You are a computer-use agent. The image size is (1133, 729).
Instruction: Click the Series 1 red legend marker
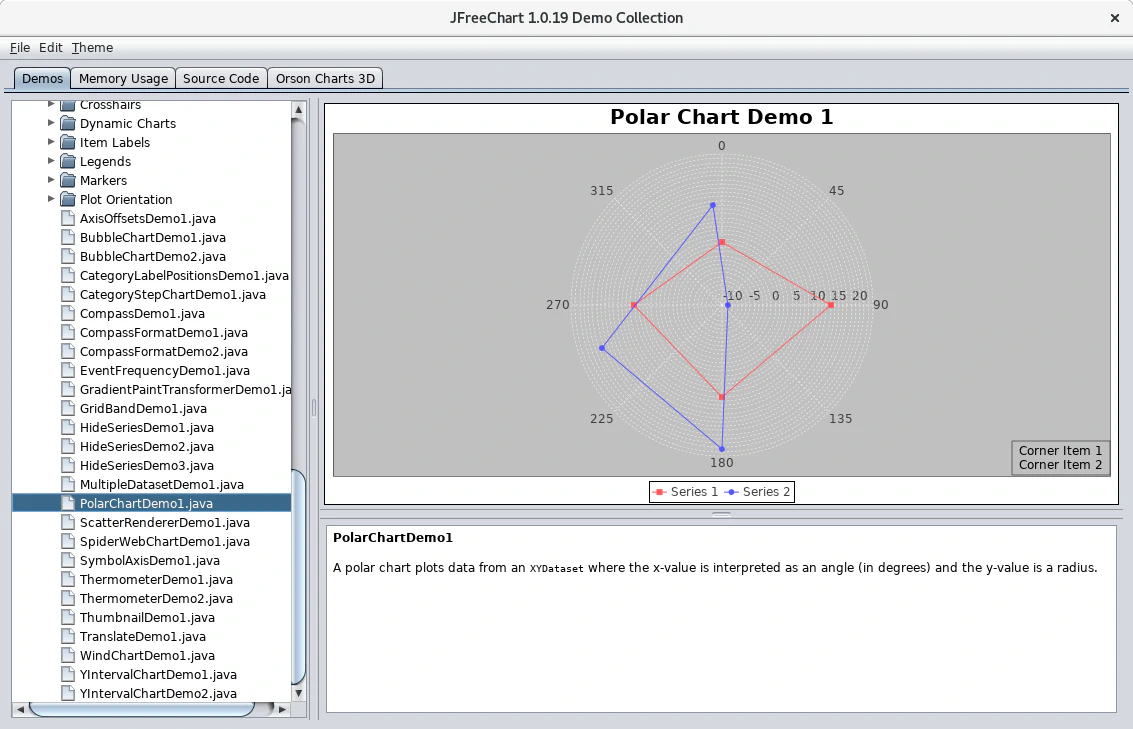[x=659, y=492]
